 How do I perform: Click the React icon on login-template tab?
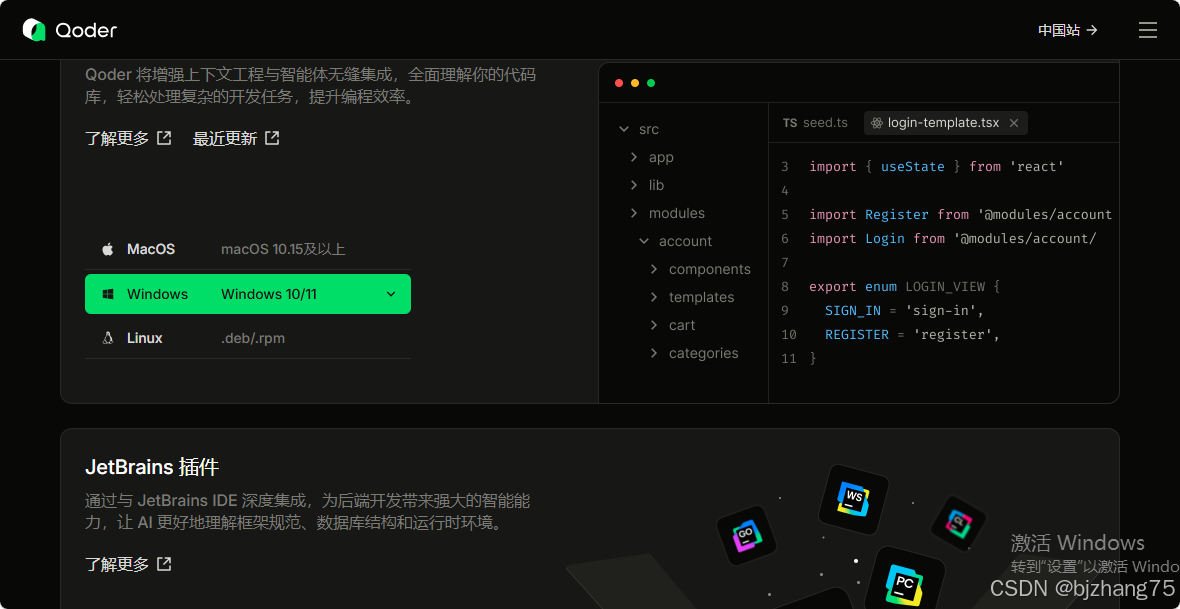(877, 123)
